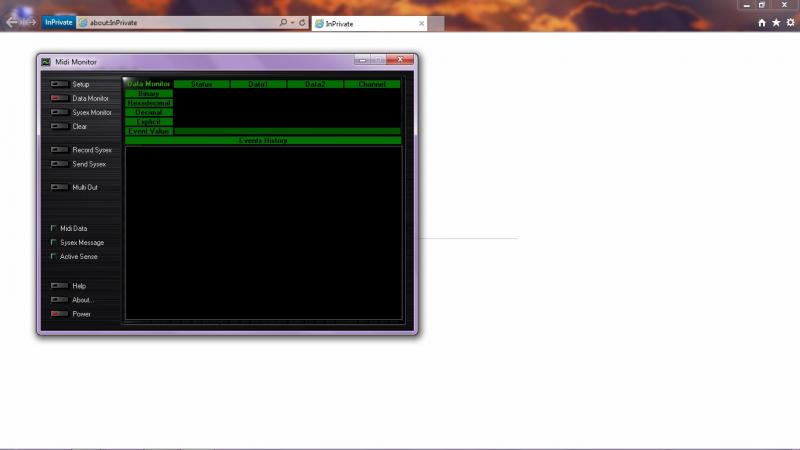This screenshot has width=800, height=450.
Task: Click the Status column header
Action: click(202, 84)
